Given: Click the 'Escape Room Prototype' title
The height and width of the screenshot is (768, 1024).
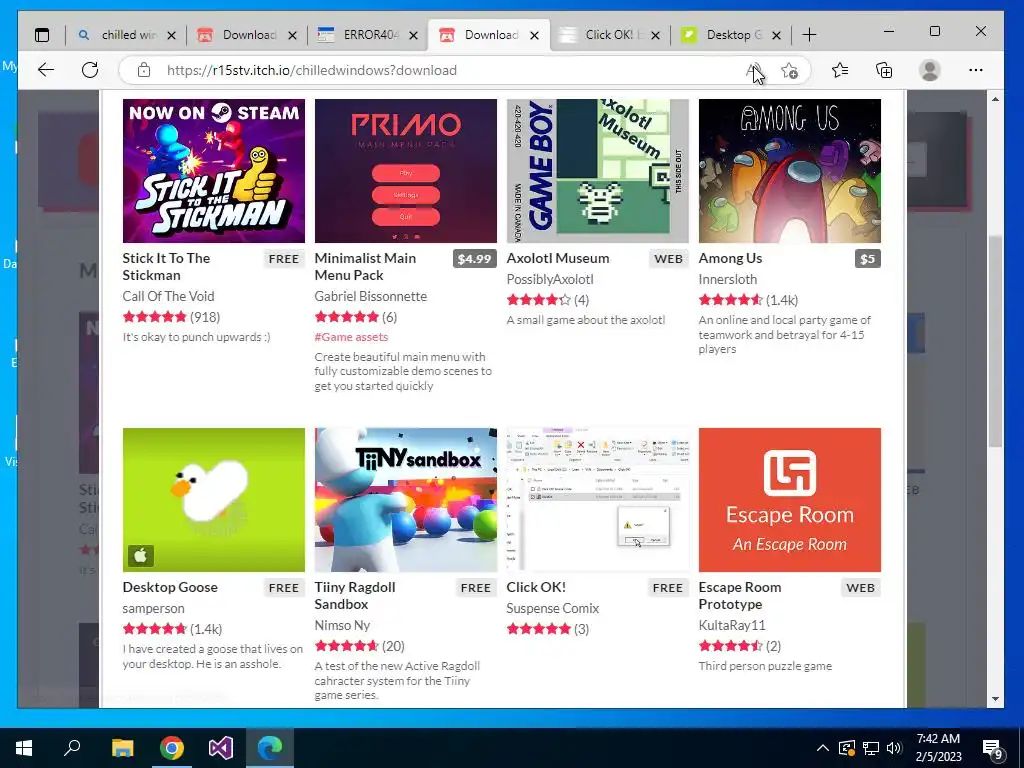Looking at the screenshot, I should [740, 596].
